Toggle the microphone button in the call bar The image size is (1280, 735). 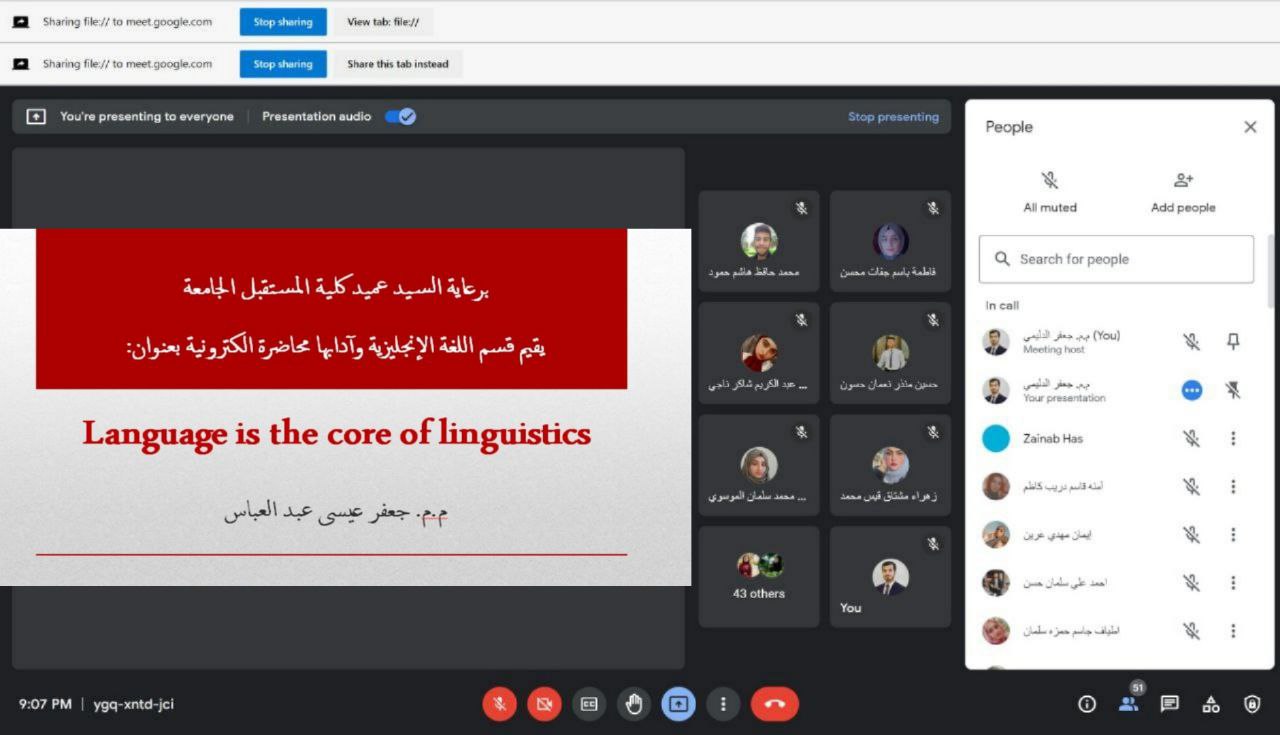(499, 704)
